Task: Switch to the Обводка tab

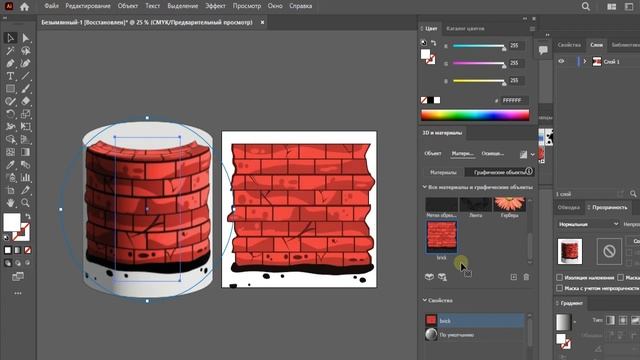Action: point(569,207)
